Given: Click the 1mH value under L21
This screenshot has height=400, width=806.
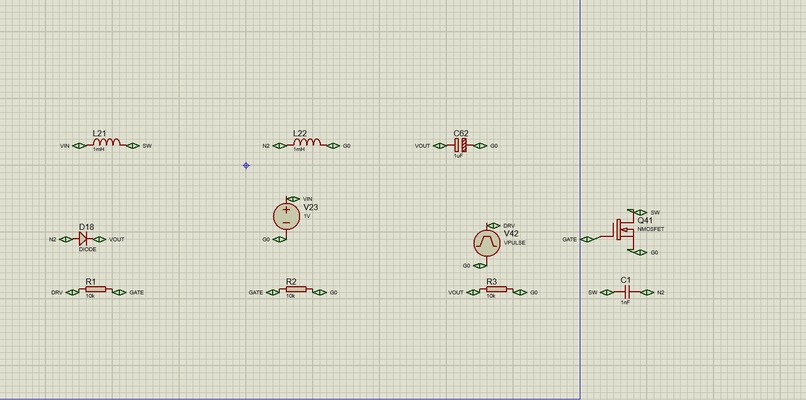Looking at the screenshot, I should 98,149.
